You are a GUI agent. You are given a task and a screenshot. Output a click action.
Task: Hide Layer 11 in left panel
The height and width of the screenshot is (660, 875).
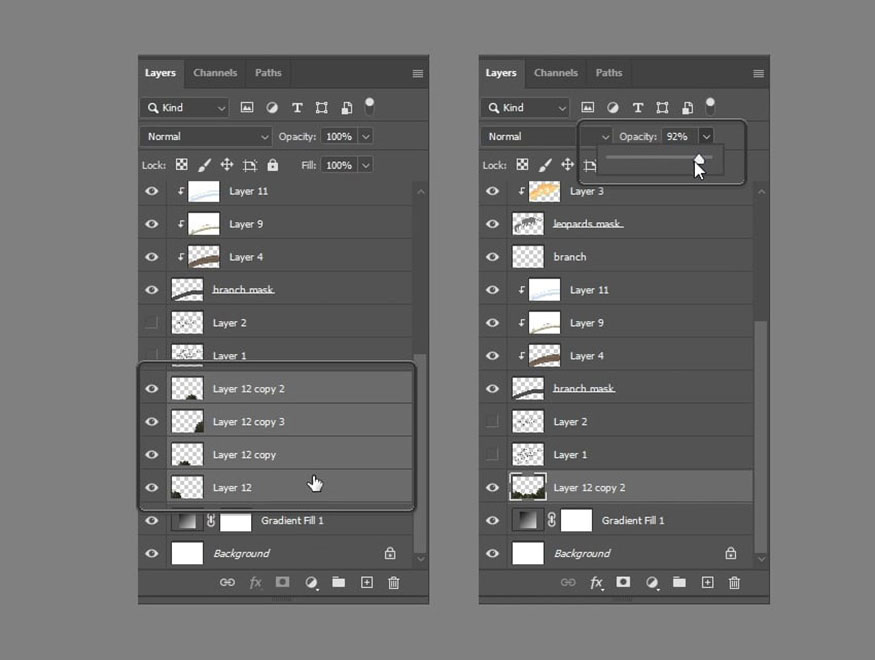[151, 191]
